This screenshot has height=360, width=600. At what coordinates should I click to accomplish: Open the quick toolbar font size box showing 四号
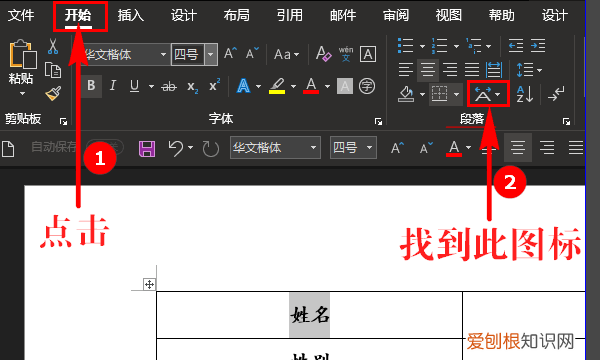(353, 147)
